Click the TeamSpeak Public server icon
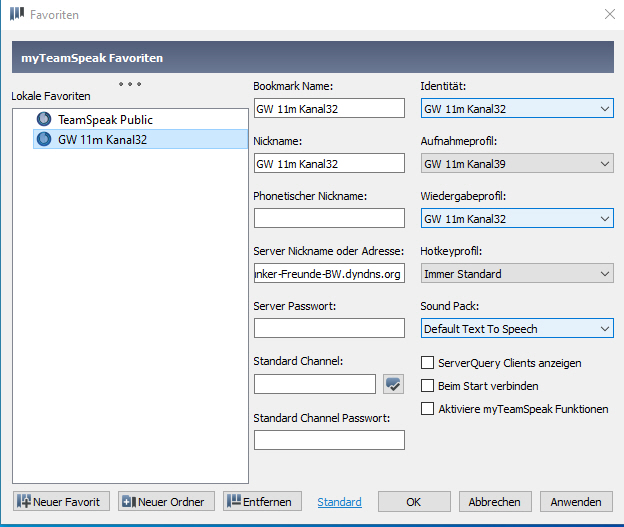The image size is (624, 527). coord(44,119)
